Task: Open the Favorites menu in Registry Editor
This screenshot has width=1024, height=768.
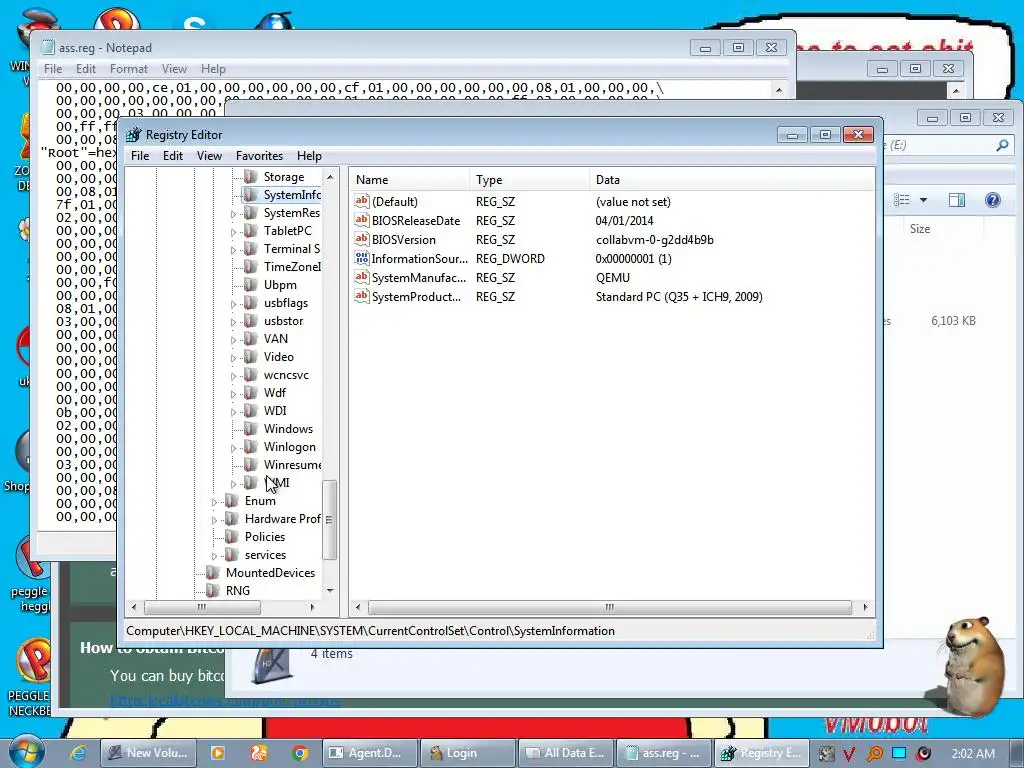Action: coord(259,155)
